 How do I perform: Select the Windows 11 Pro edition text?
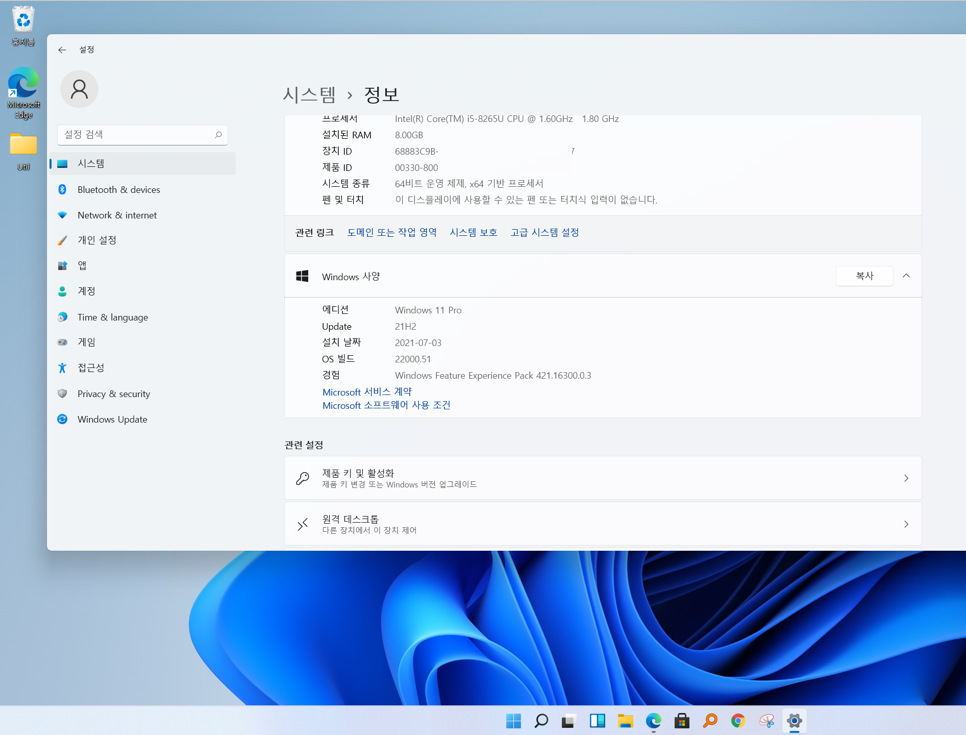pos(428,310)
